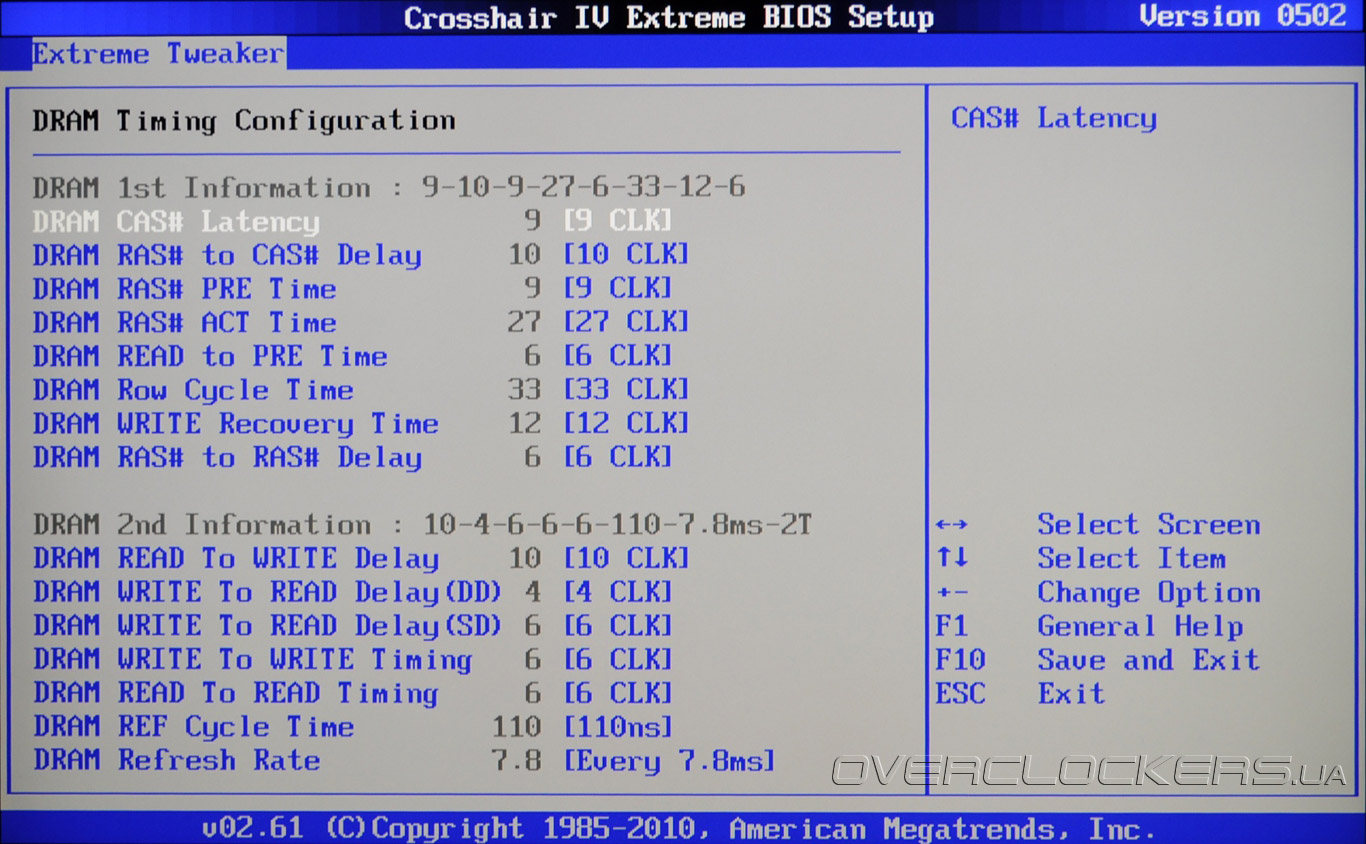This screenshot has height=844, width=1366.
Task: Click the plain 110 number in REF Cycle Time row
Action: click(516, 727)
